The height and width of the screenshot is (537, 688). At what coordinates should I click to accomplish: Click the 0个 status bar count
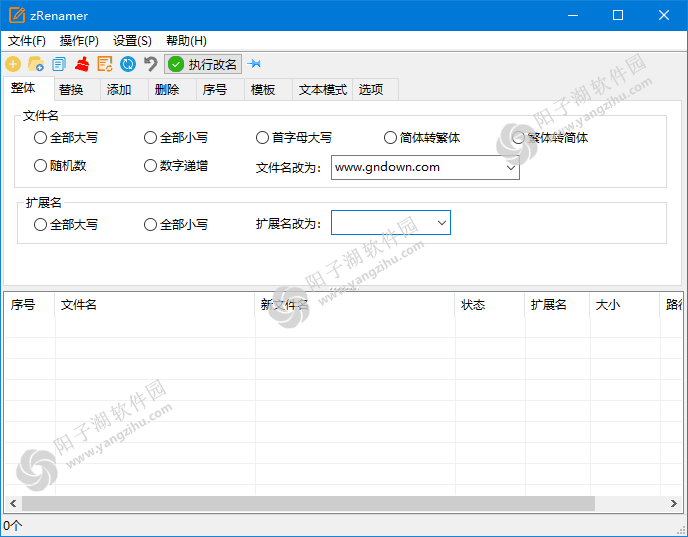(12, 526)
